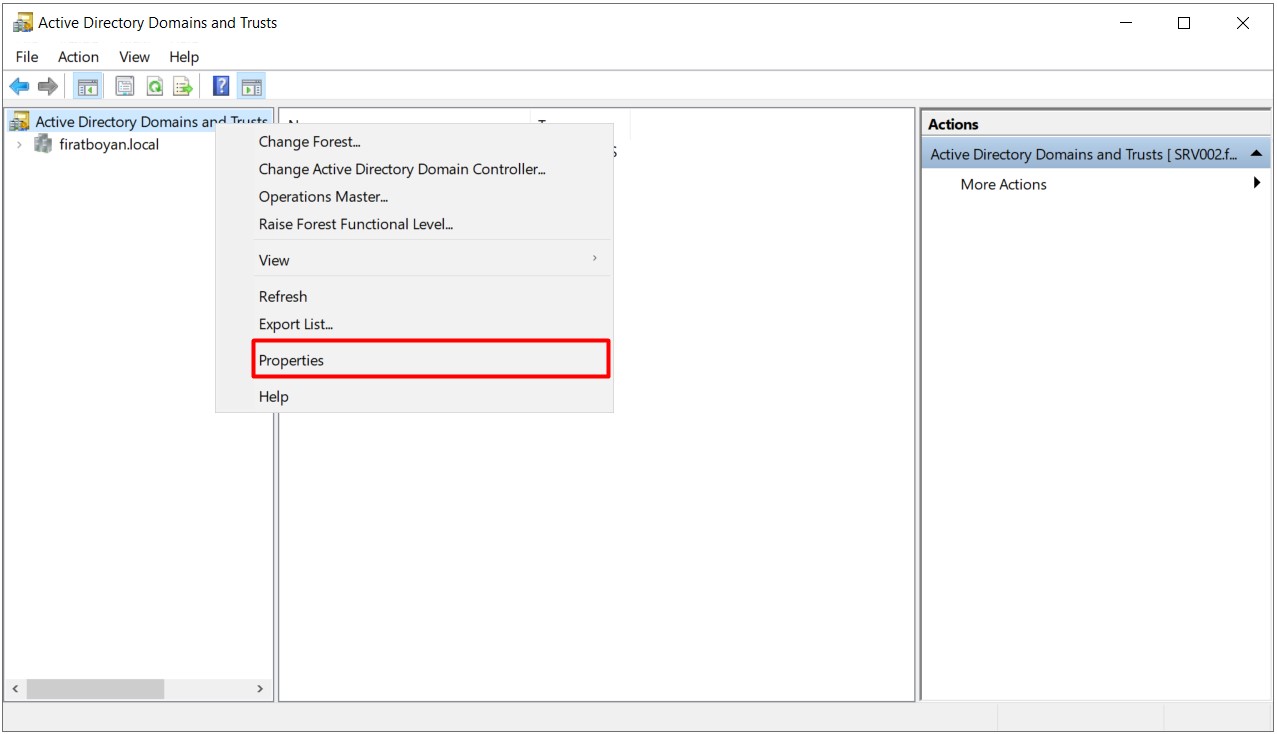The height and width of the screenshot is (734, 1277).
Task: Click the app icon in the title bar
Action: pyautogui.click(x=22, y=22)
